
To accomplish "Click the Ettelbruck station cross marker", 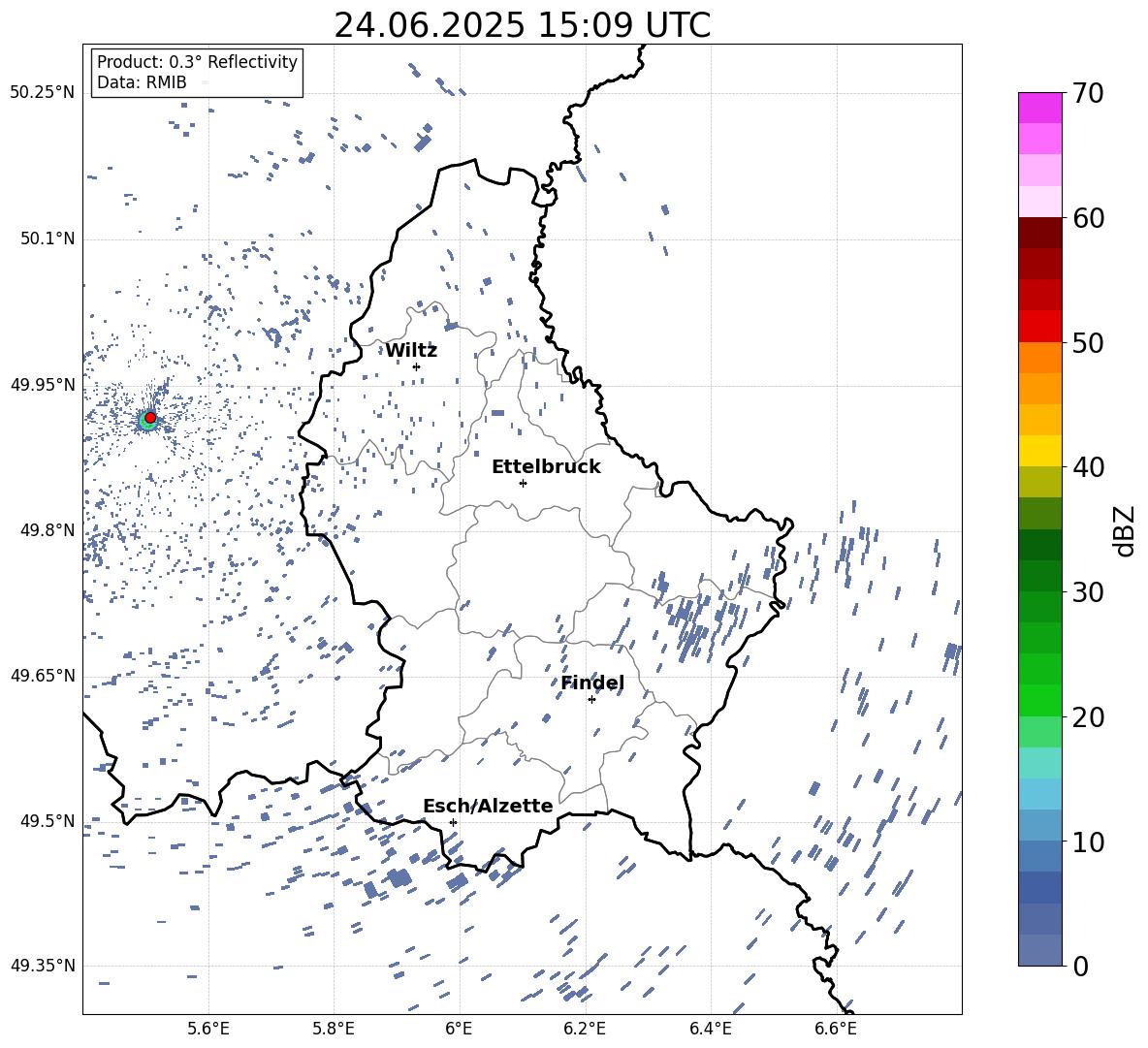I will pos(523,483).
